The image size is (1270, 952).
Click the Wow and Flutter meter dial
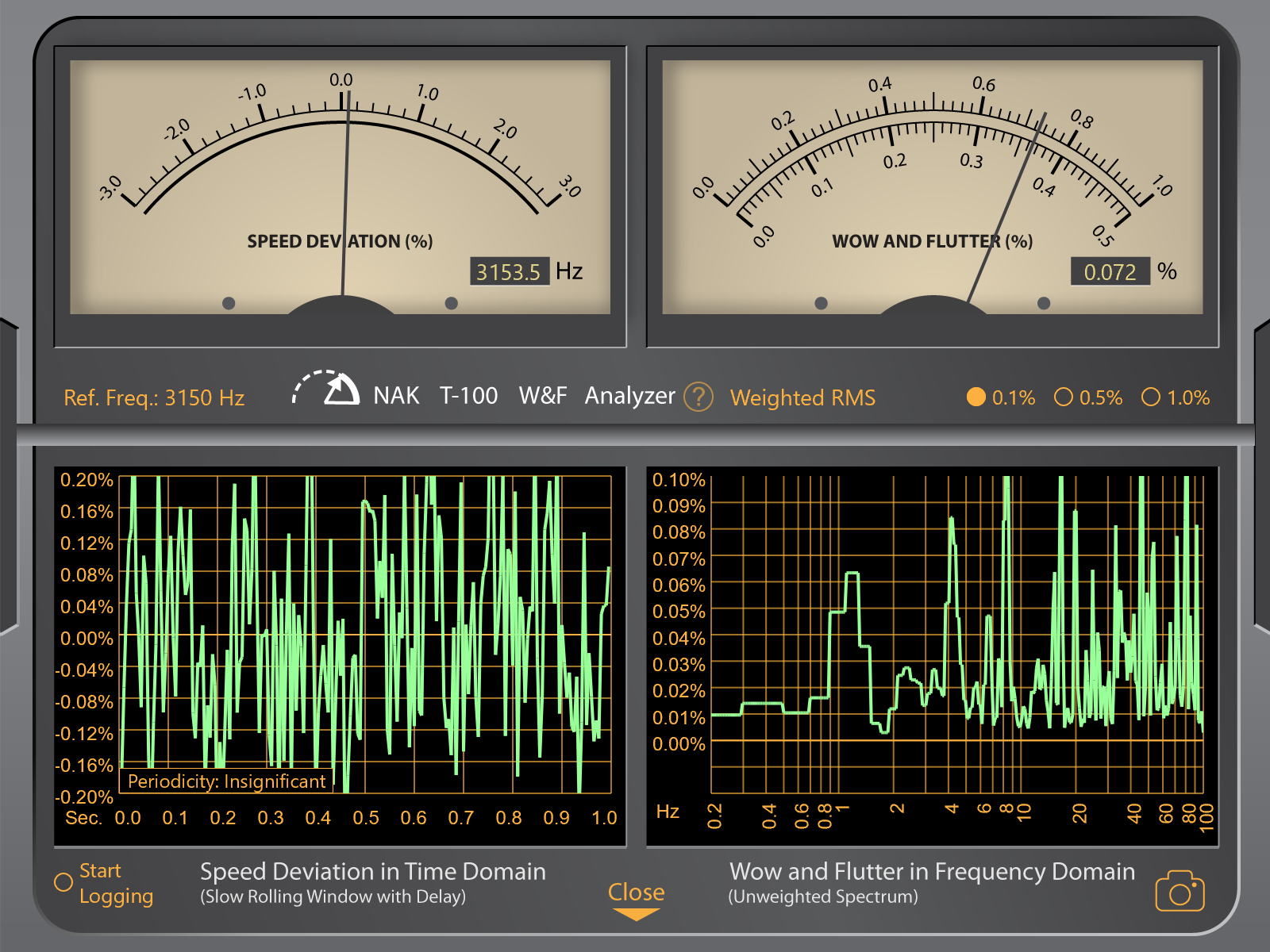[933, 187]
